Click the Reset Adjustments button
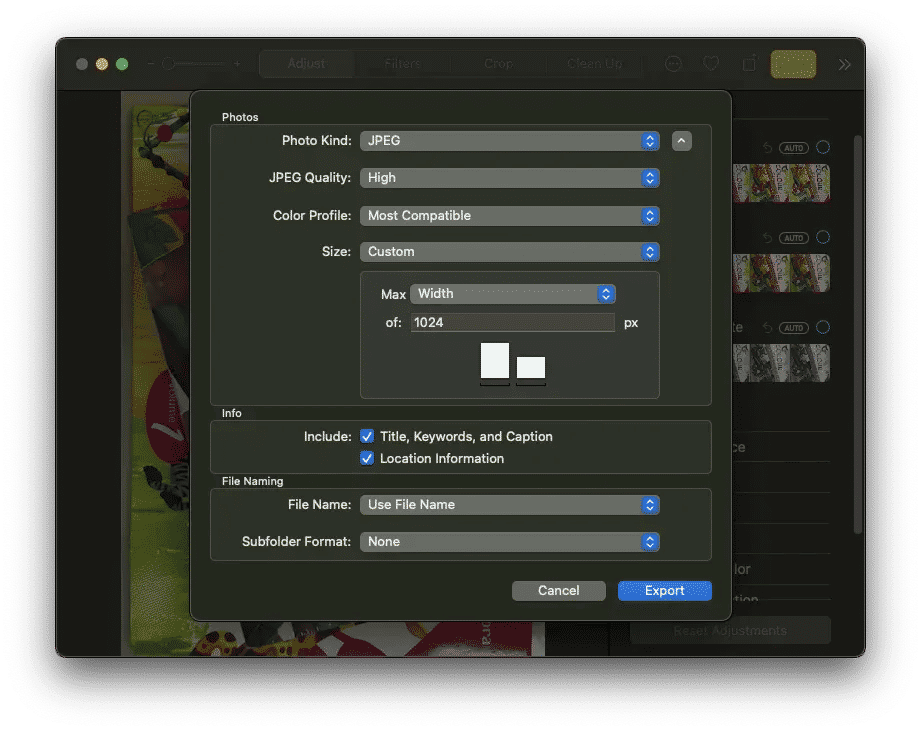921x731 pixels. coord(730,631)
